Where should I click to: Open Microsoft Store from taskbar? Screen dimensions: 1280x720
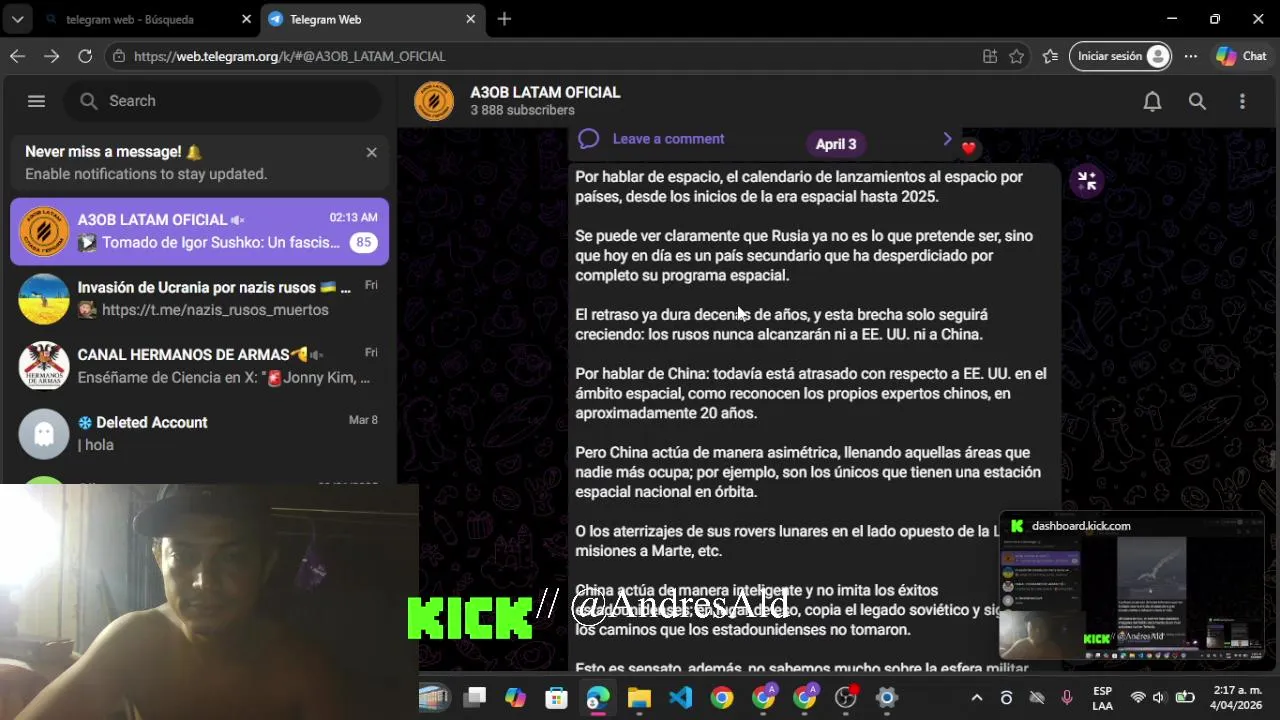click(556, 698)
